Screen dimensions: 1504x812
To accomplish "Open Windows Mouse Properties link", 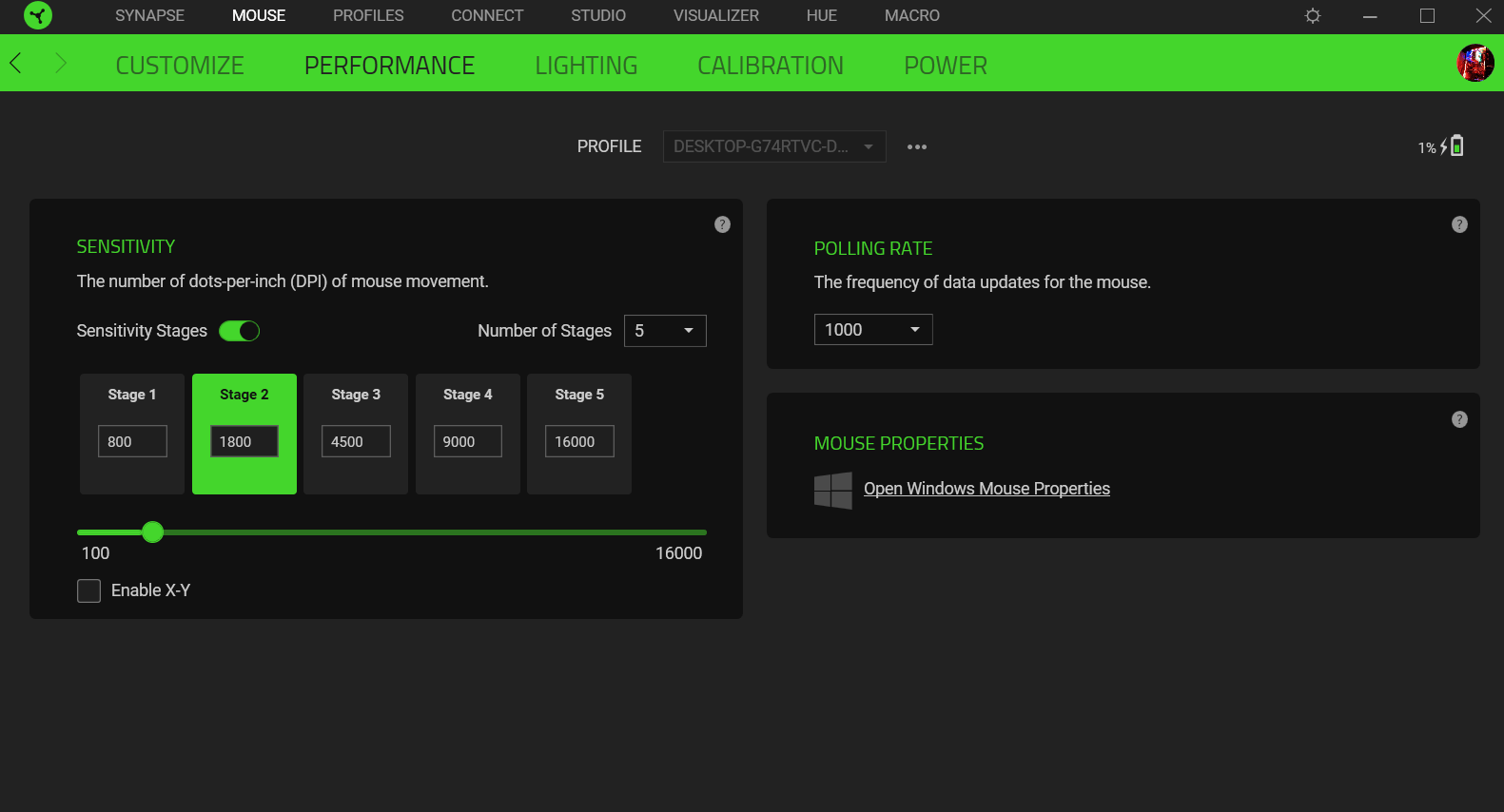I will 986,489.
